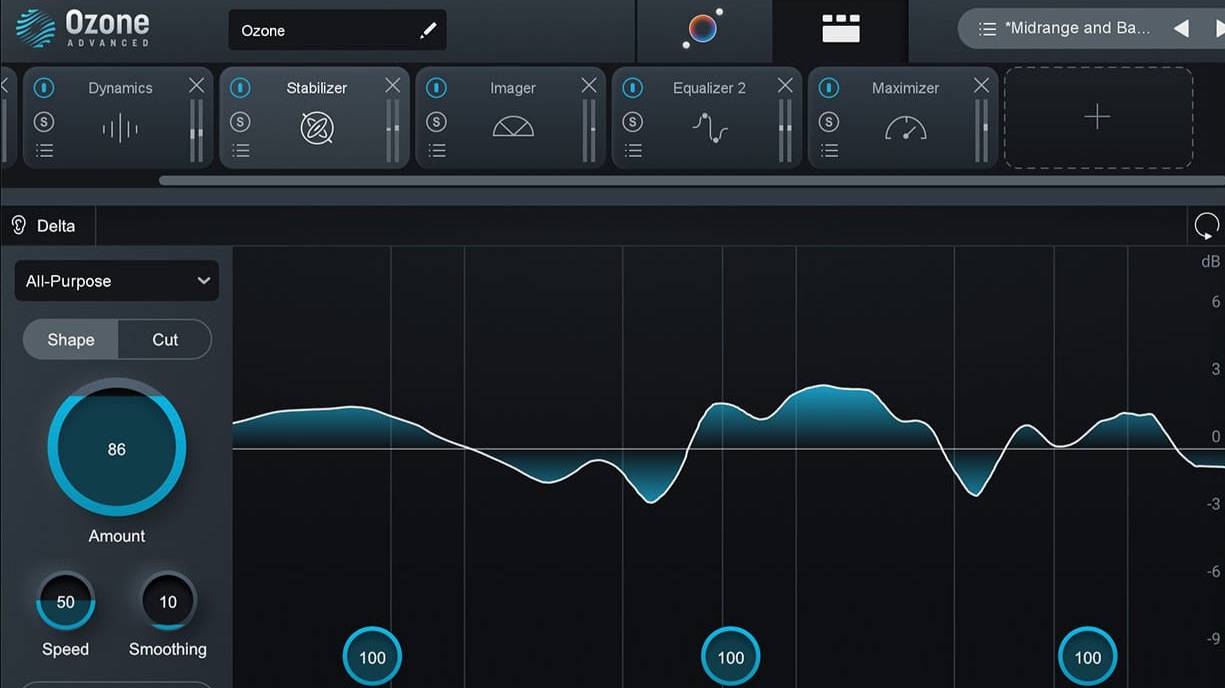Click the reset loop icon at top right

pos(1207,226)
